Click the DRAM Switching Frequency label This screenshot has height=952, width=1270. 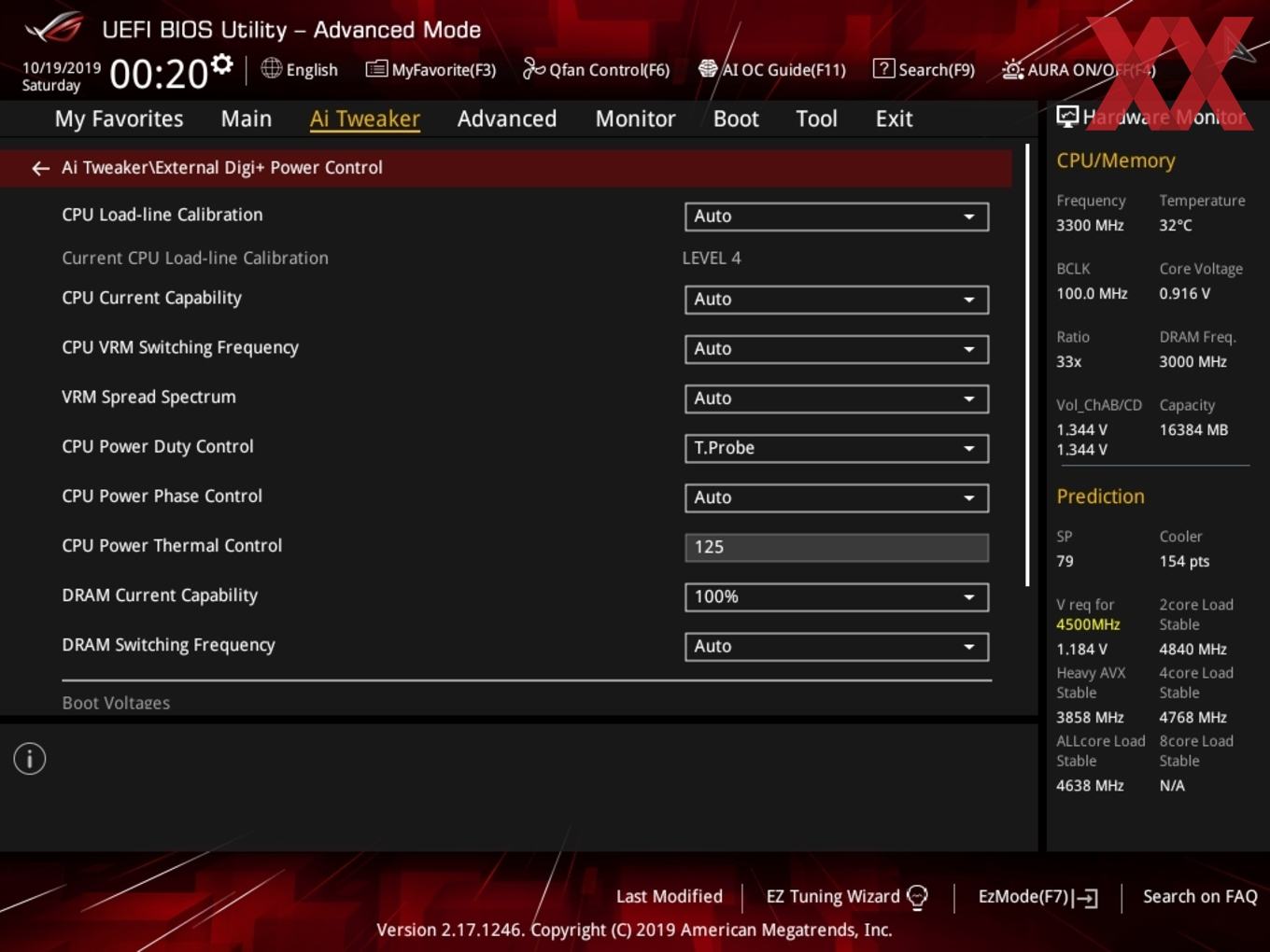pos(168,645)
